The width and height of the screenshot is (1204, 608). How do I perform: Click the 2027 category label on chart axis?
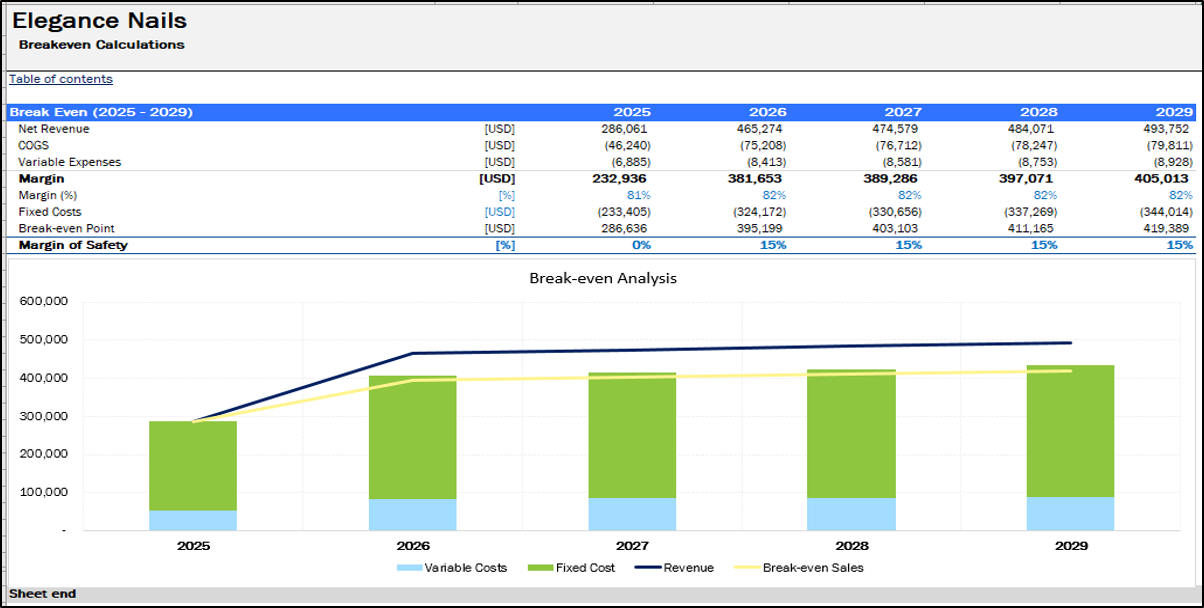633,546
